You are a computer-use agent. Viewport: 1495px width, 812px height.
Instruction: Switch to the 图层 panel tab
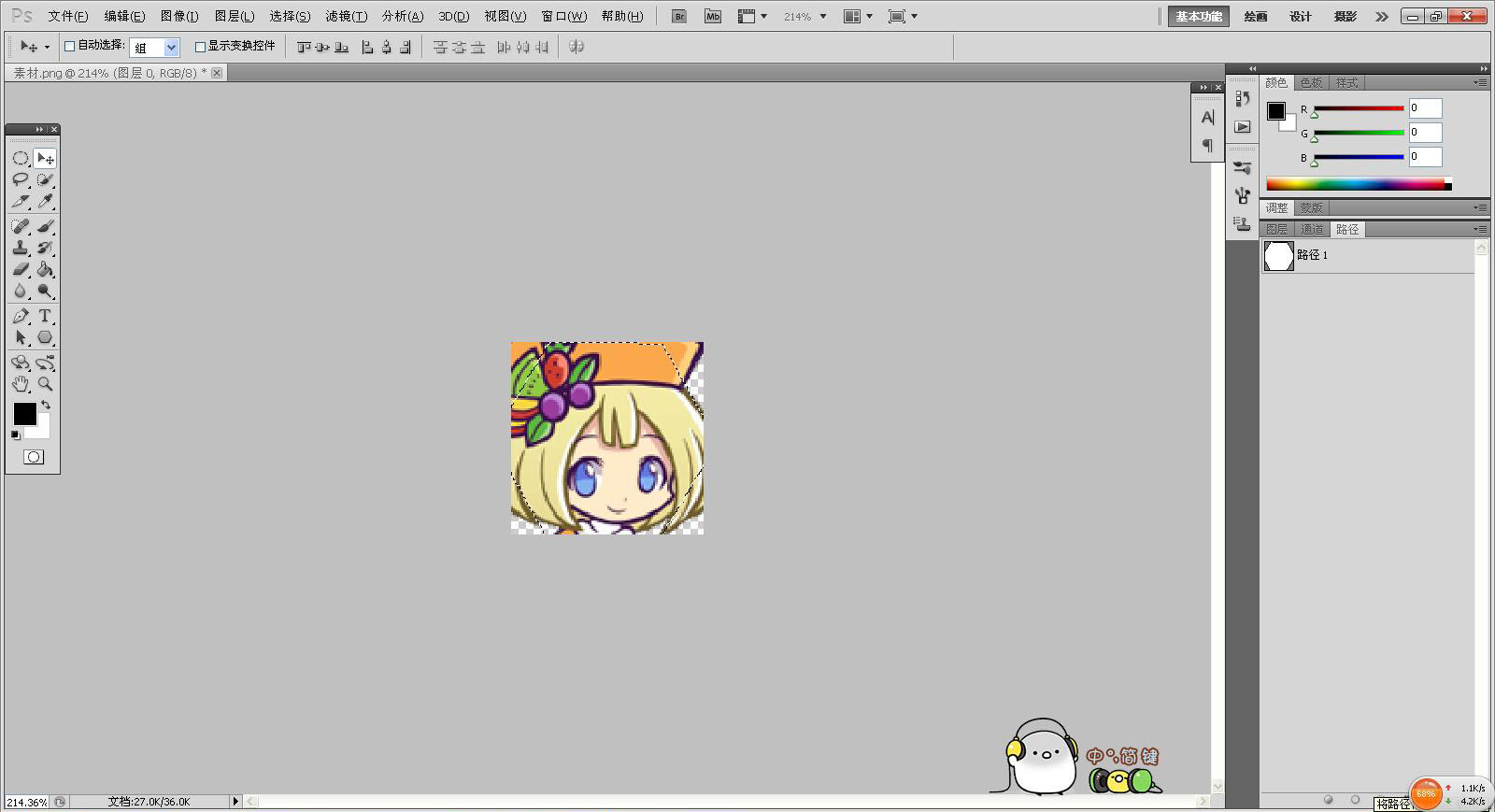(1276, 229)
